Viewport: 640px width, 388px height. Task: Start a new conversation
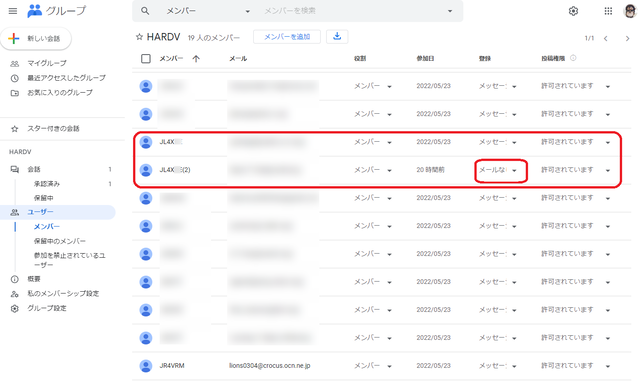point(36,39)
